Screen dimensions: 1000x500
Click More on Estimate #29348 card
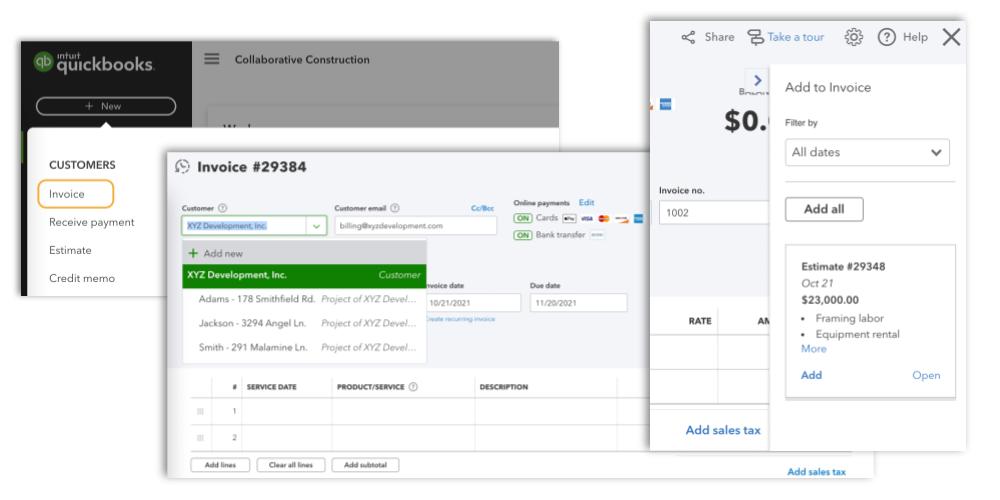pos(813,349)
